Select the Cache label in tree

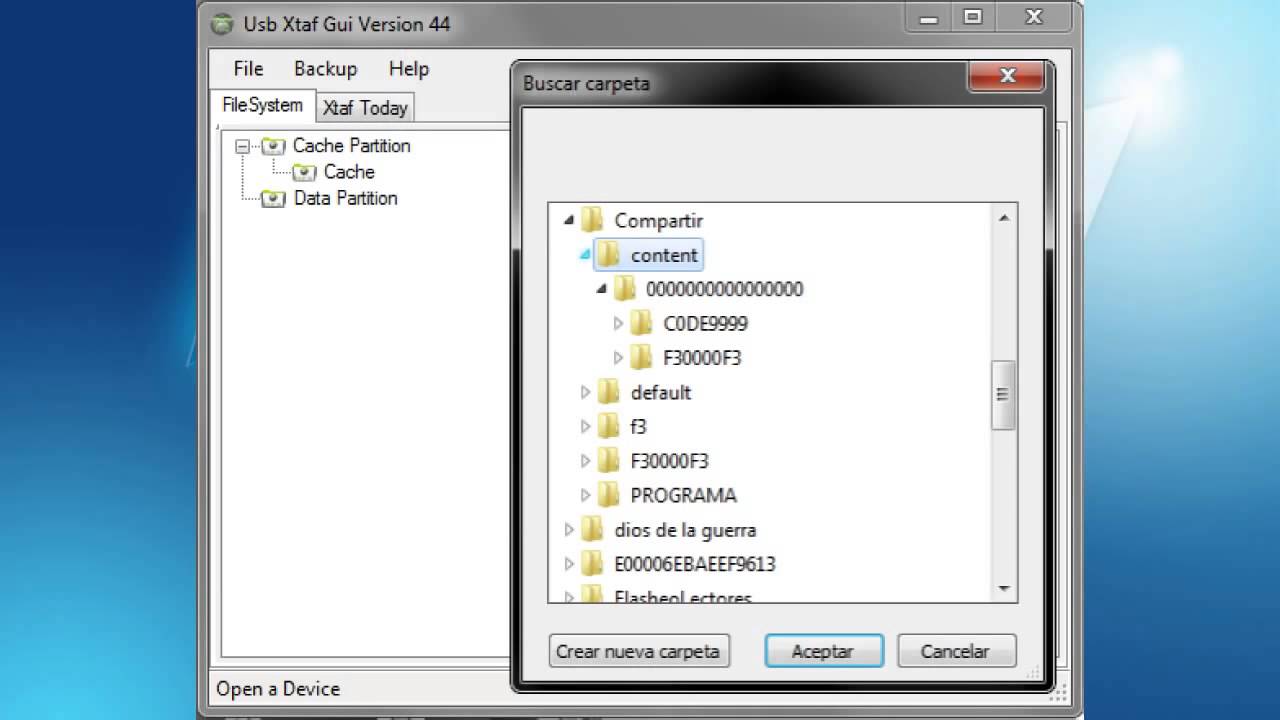349,172
